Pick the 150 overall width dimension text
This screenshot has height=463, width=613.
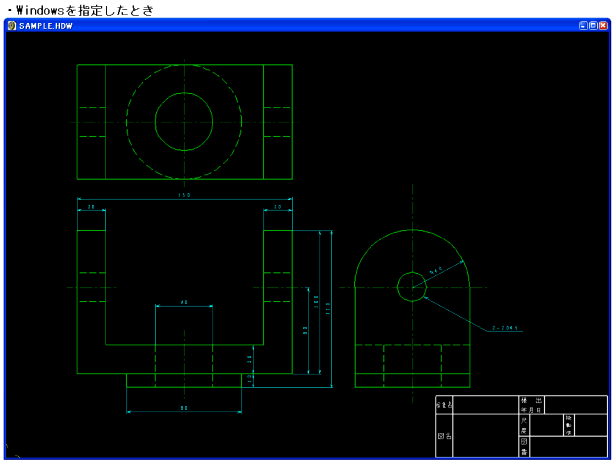tap(184, 195)
